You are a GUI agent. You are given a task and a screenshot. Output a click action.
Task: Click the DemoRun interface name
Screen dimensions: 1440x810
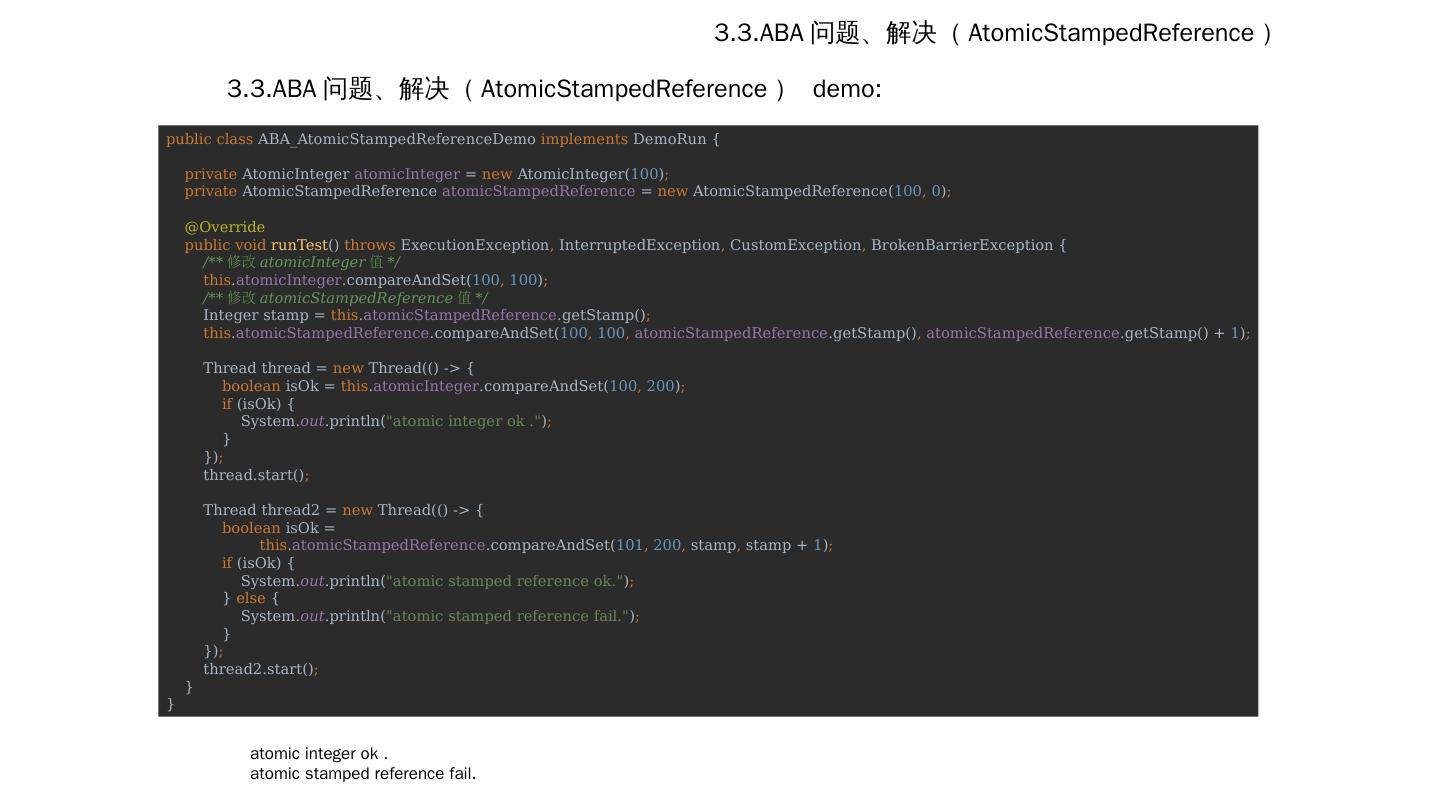coord(669,139)
